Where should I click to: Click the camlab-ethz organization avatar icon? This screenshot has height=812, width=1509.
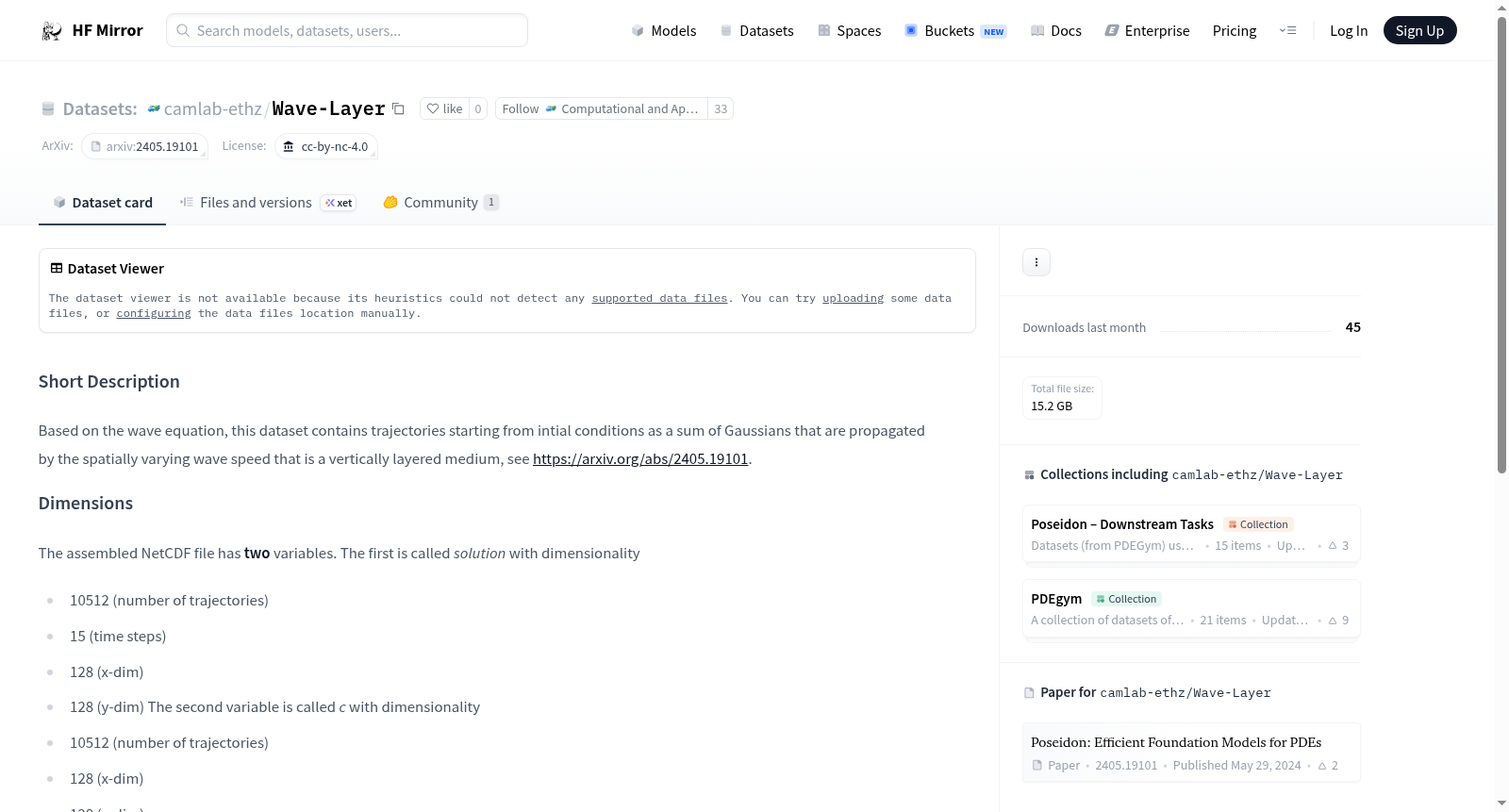click(154, 109)
